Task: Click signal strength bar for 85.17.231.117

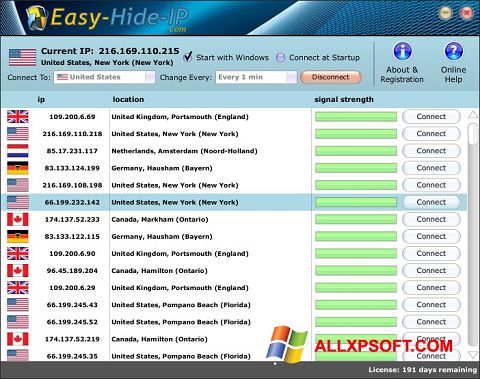Action: (x=356, y=151)
